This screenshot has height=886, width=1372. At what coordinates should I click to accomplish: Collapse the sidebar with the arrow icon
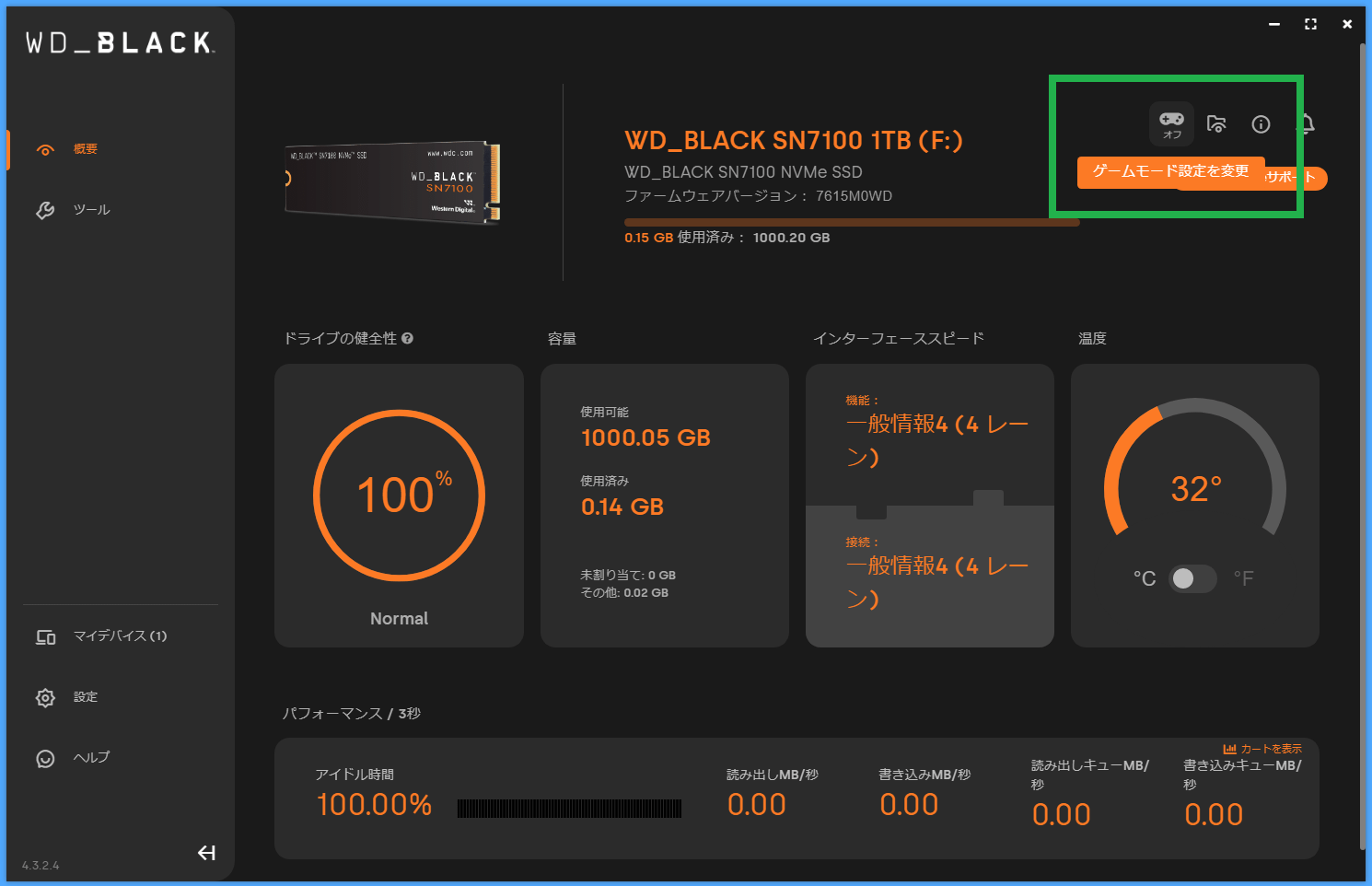tap(206, 853)
